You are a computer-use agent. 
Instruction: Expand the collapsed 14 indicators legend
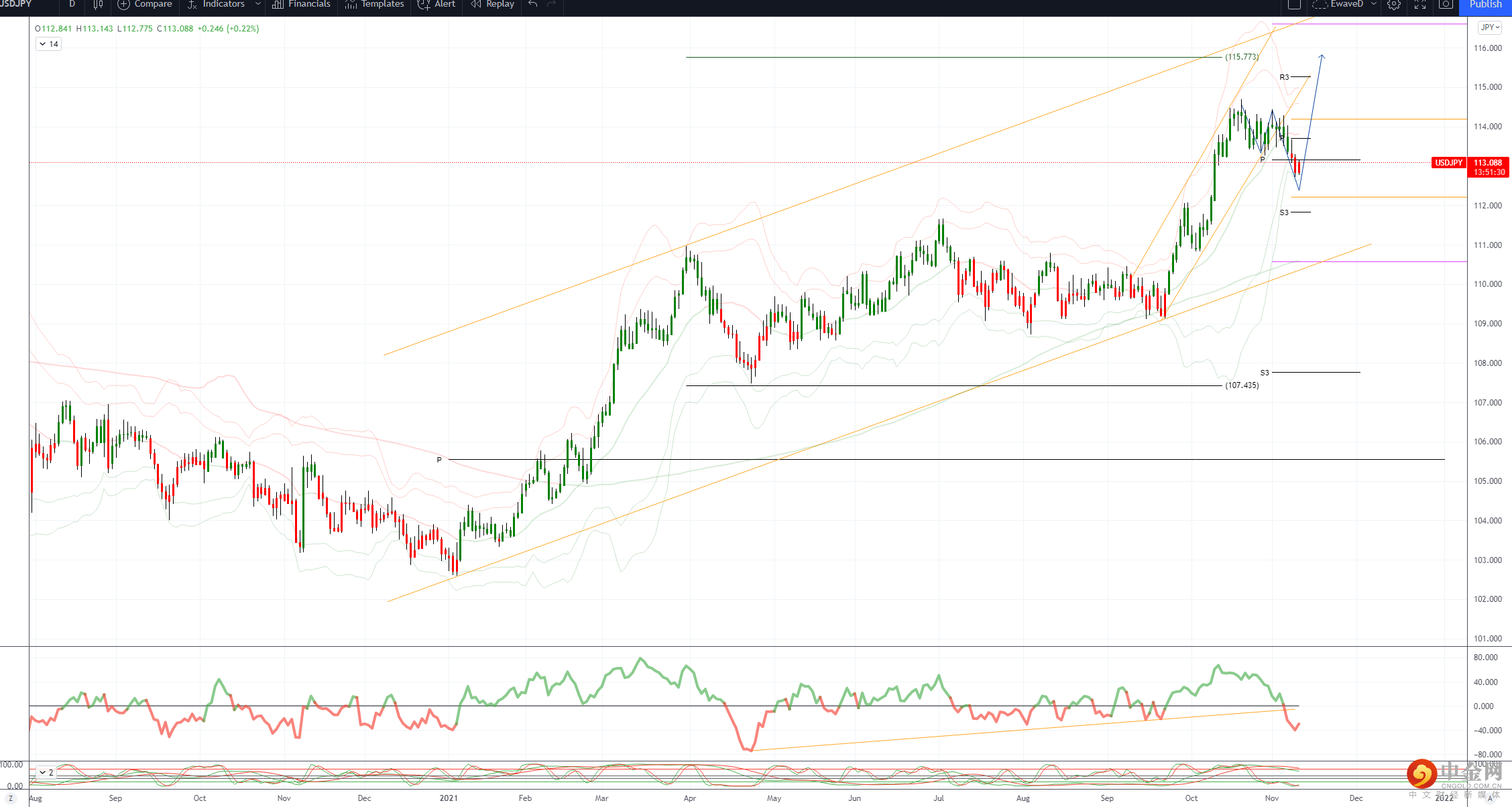pyautogui.click(x=48, y=44)
